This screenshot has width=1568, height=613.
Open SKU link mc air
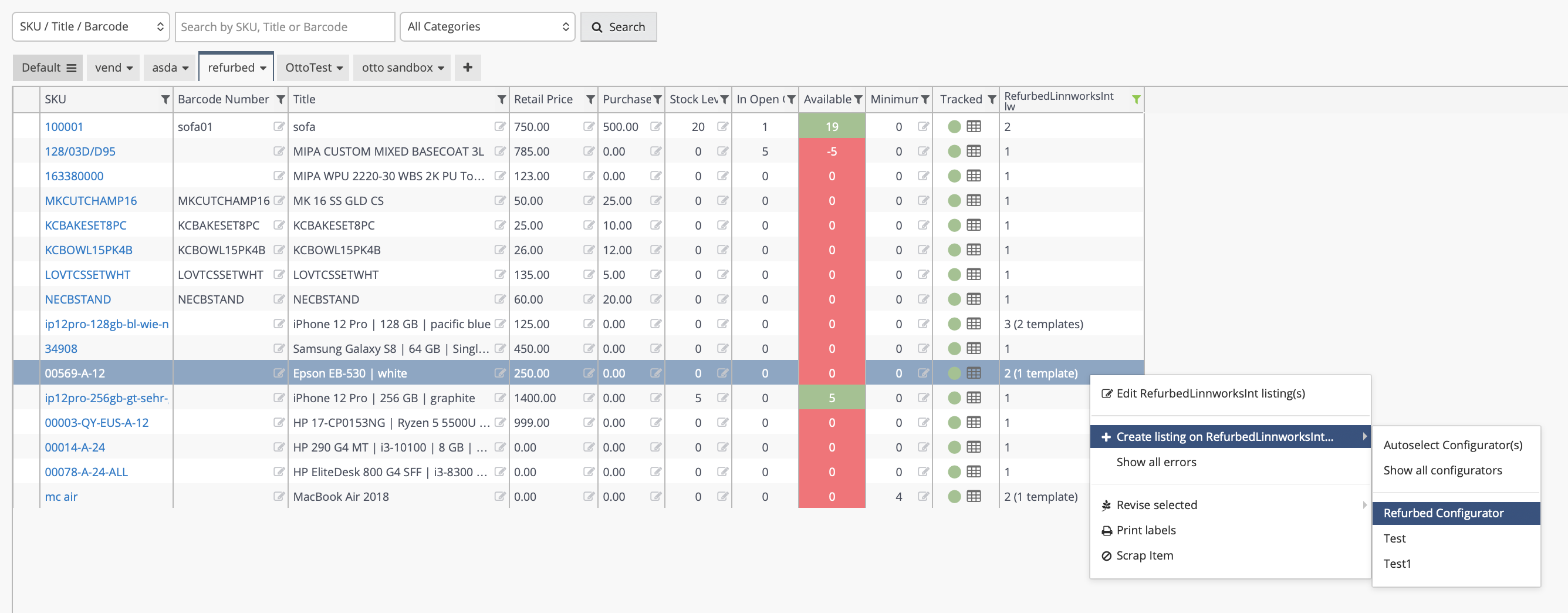pos(61,497)
